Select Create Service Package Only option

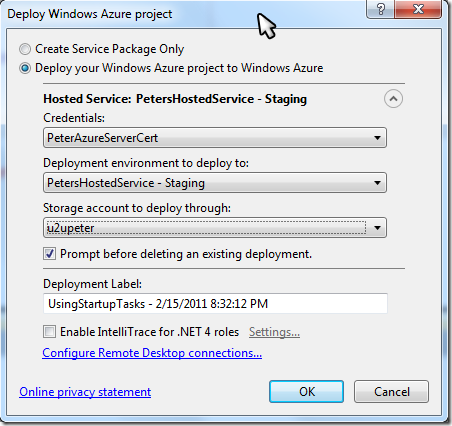pyautogui.click(x=25, y=49)
